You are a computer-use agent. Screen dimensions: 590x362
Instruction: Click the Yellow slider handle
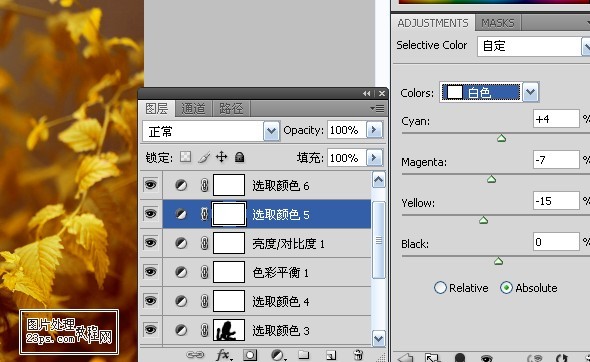coord(484,220)
